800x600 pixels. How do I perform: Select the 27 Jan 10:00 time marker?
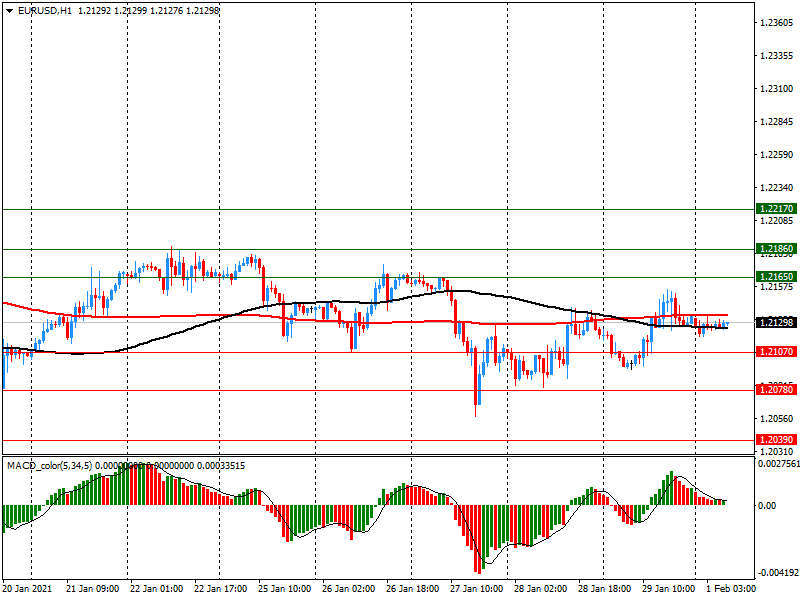click(476, 589)
